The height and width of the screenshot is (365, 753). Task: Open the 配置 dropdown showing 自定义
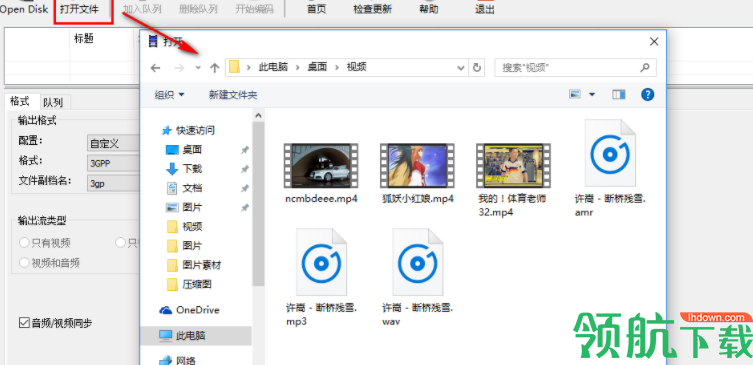113,143
